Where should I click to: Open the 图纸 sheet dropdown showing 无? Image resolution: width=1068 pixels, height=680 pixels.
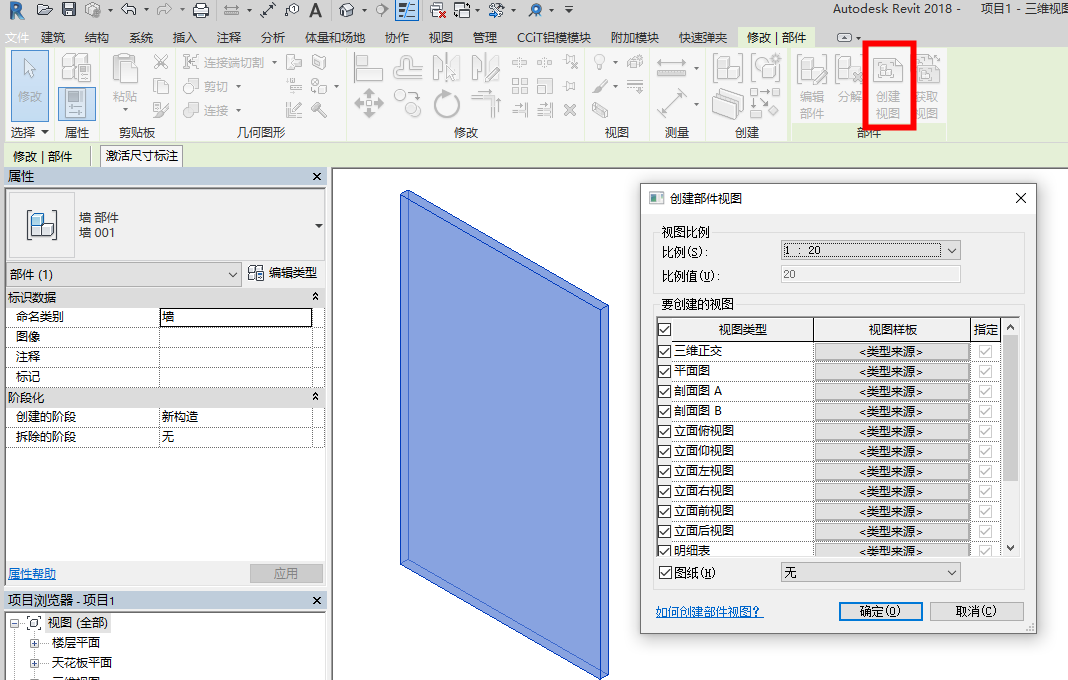(x=870, y=573)
